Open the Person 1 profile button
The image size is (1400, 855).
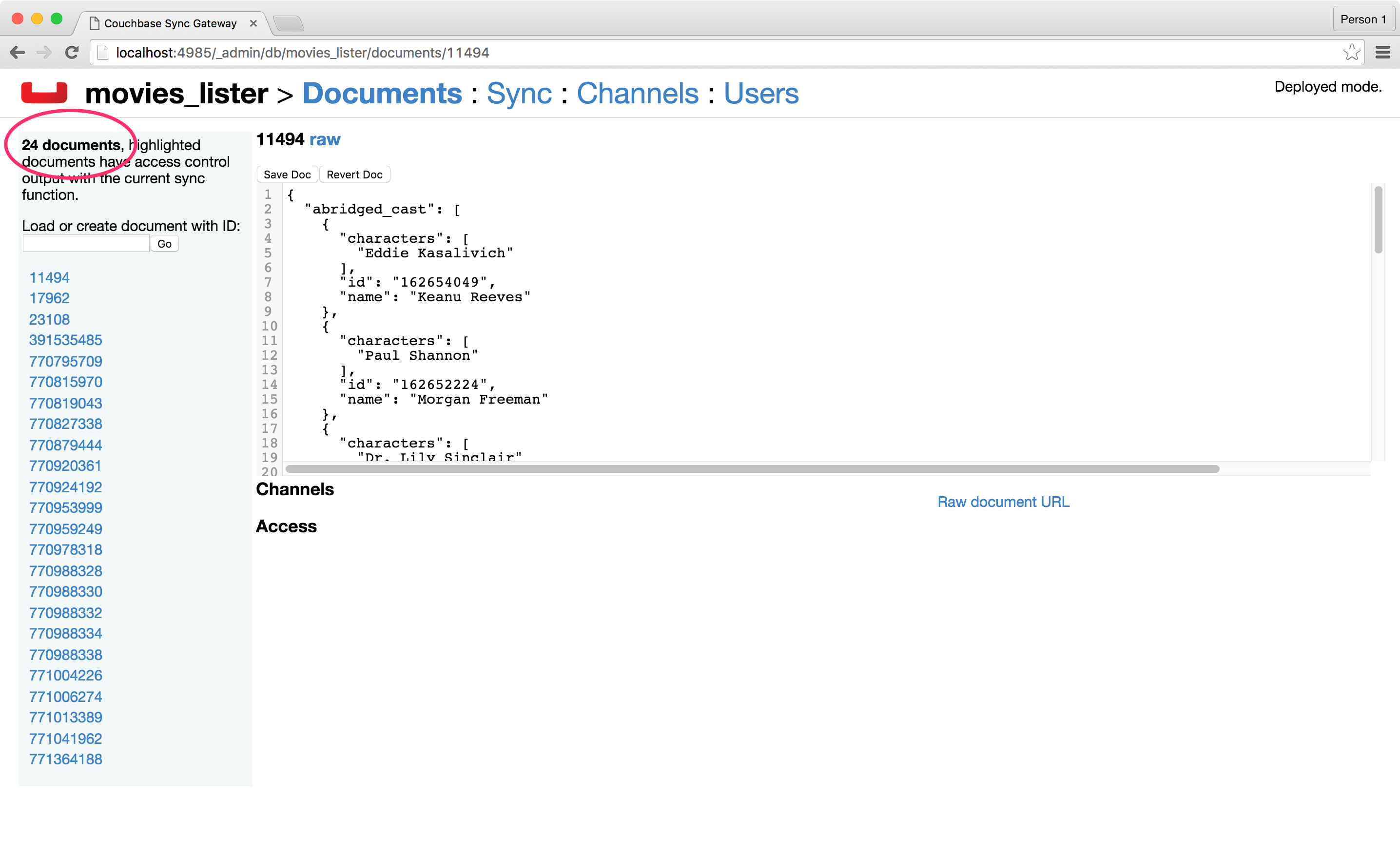coord(1362,19)
